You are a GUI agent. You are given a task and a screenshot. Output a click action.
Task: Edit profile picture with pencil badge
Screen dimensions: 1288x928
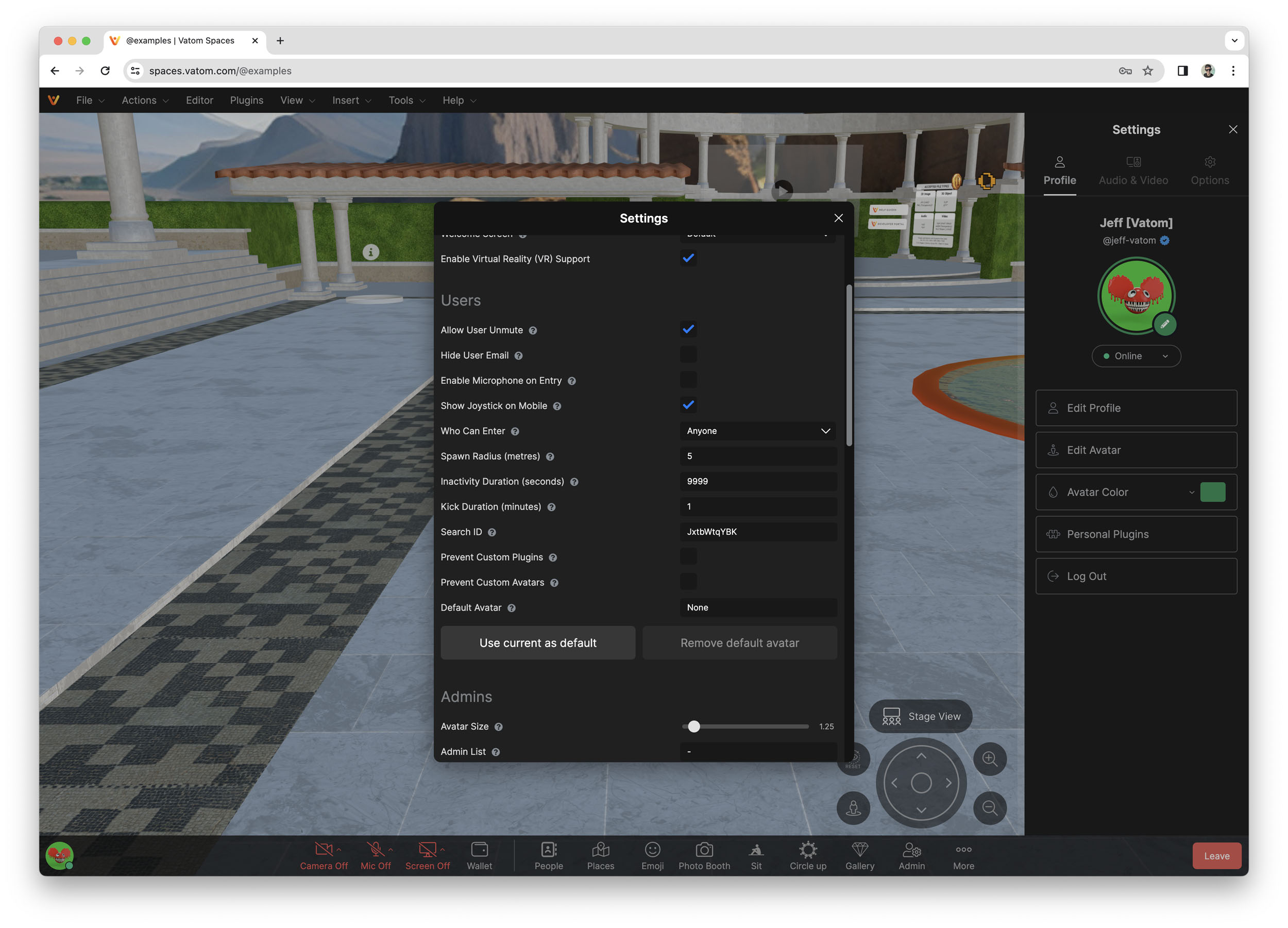[1164, 324]
